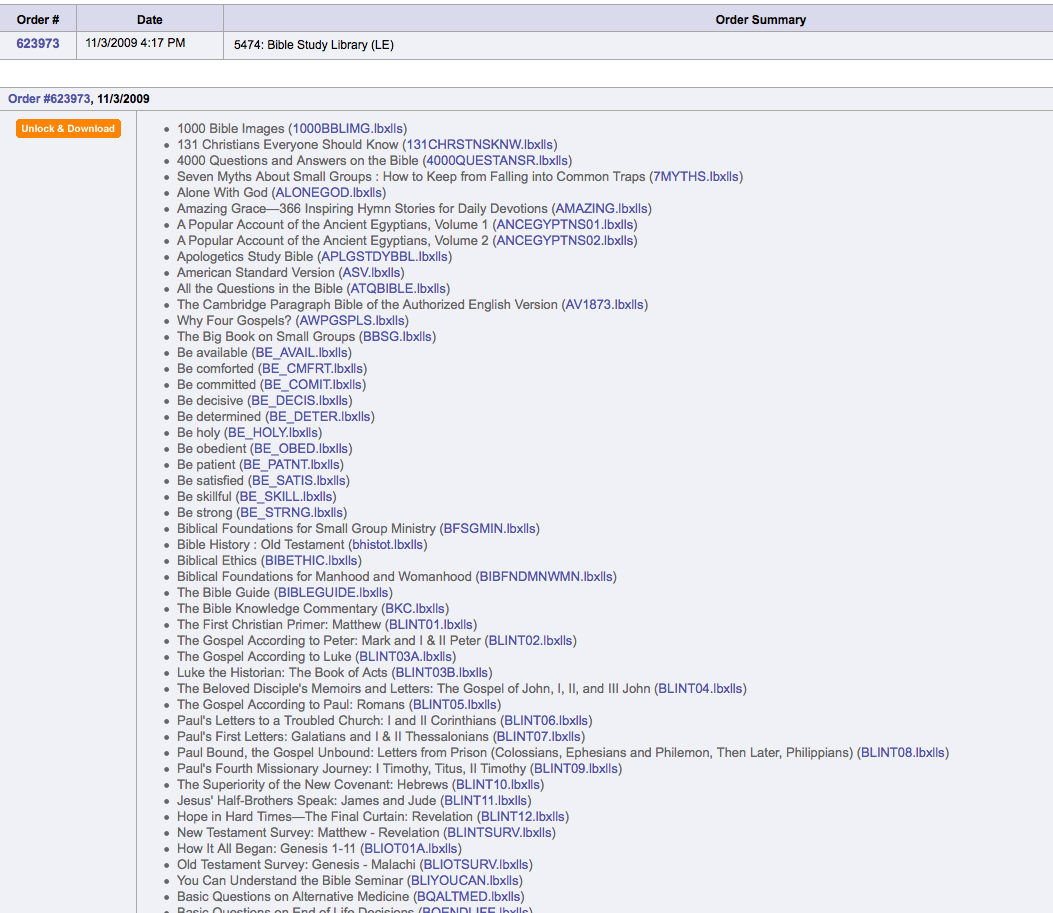Select '5474: Bible Study Library (LE)' summary text
This screenshot has width=1053, height=913.
(x=314, y=45)
